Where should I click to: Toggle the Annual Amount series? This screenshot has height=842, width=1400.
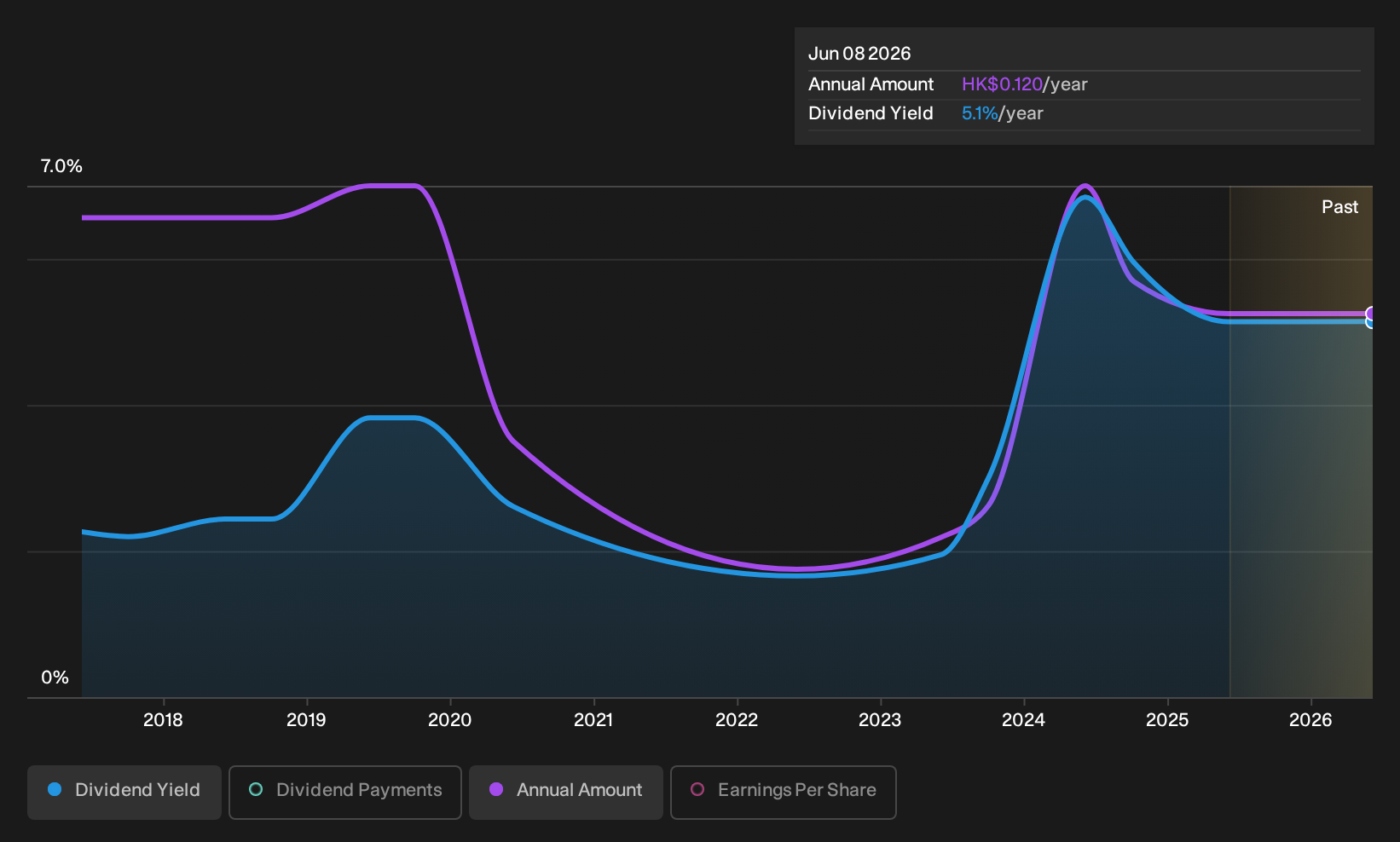566,792
